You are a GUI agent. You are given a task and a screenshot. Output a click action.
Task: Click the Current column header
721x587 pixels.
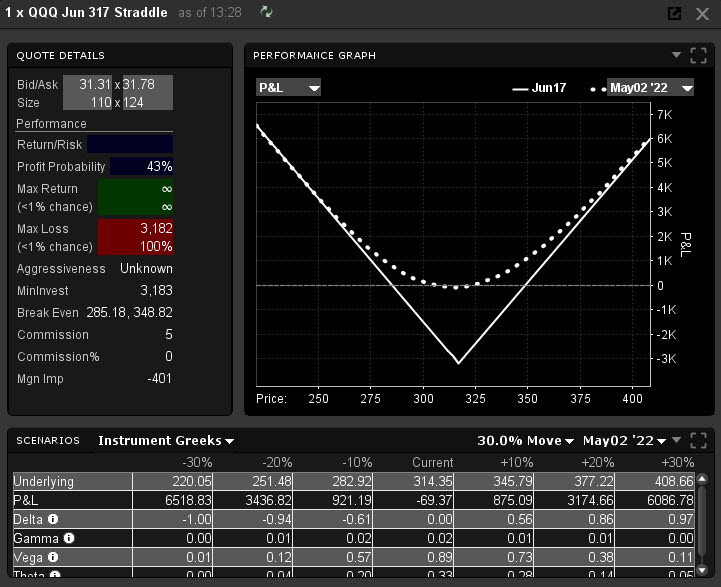(432, 462)
